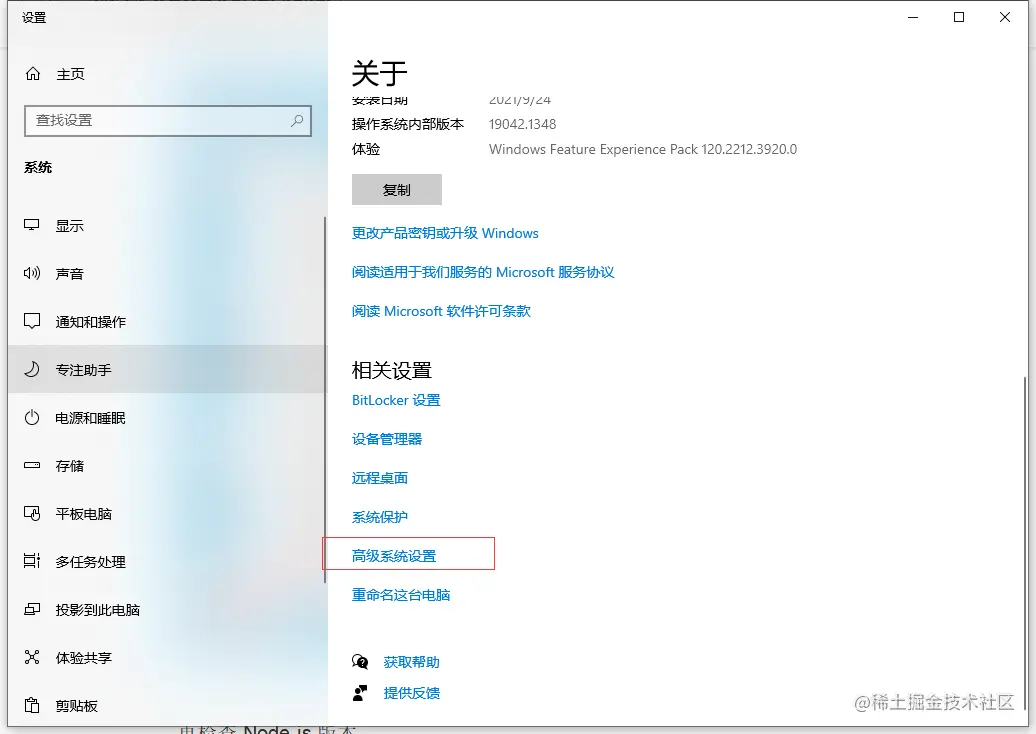Image resolution: width=1036 pixels, height=734 pixels.
Task: Open 获取帮助 support option
Action: tap(410, 661)
